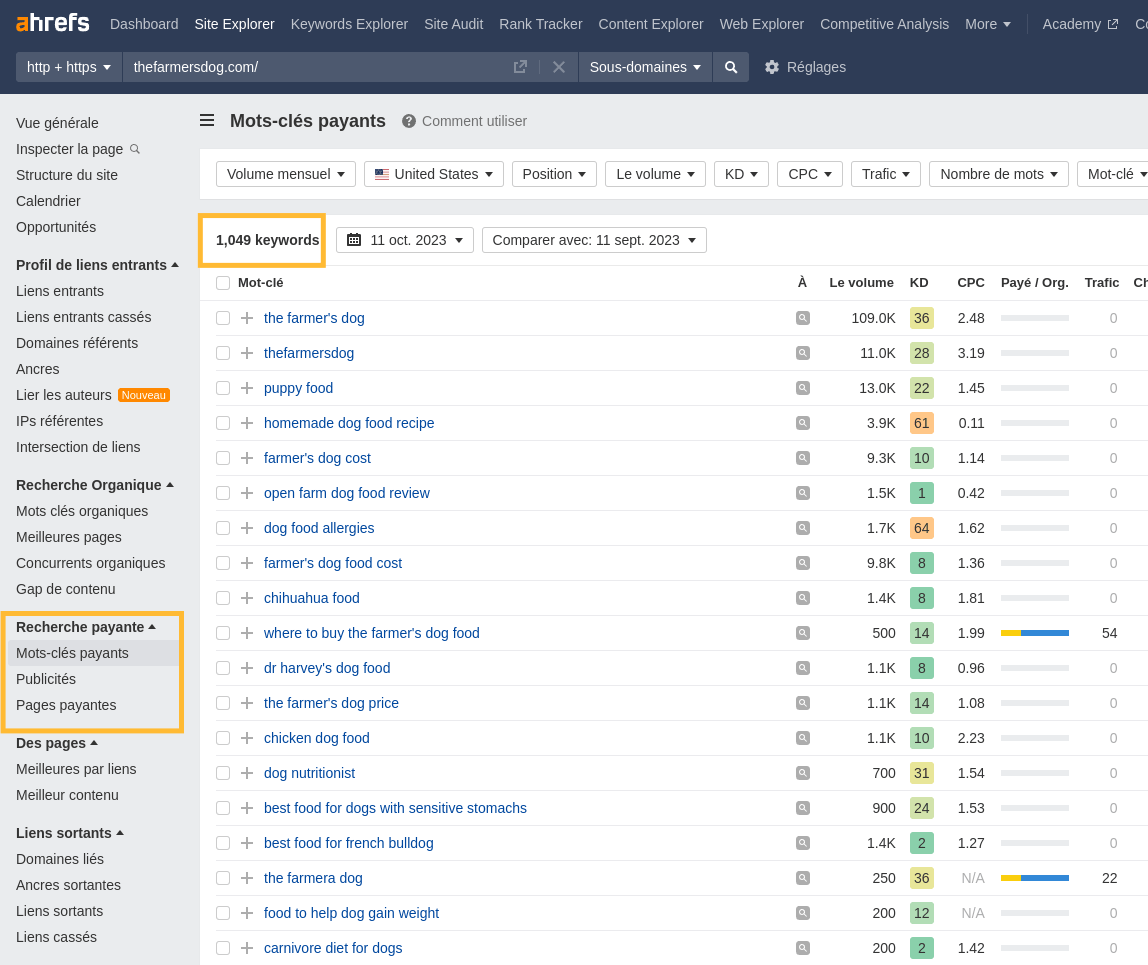This screenshot has width=1148, height=965.
Task: Select the checkbox for "chicken dog food"
Action: [222, 738]
